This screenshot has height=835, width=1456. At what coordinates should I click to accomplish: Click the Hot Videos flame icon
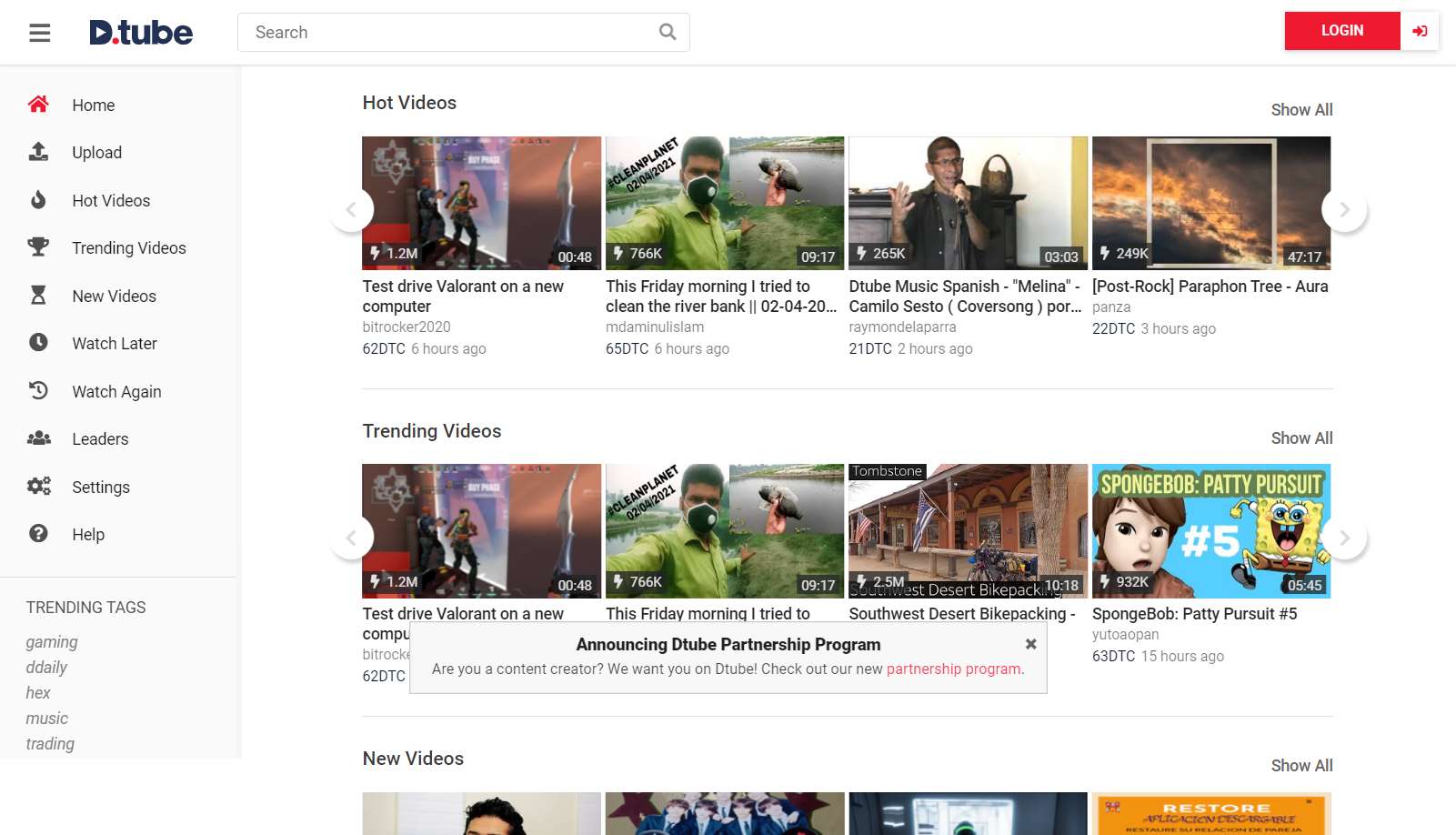point(38,200)
